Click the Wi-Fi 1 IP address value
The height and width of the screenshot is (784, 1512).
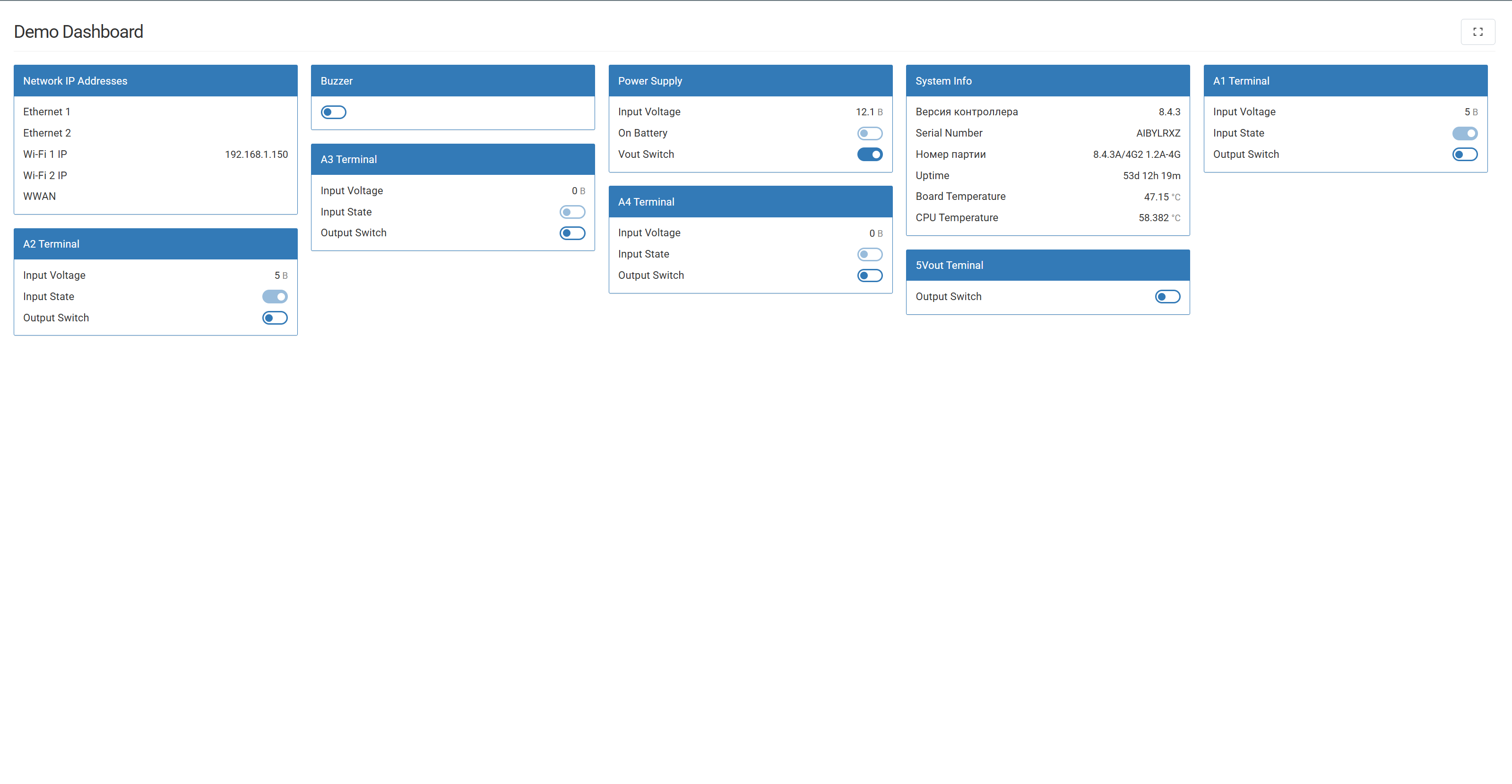[257, 155]
